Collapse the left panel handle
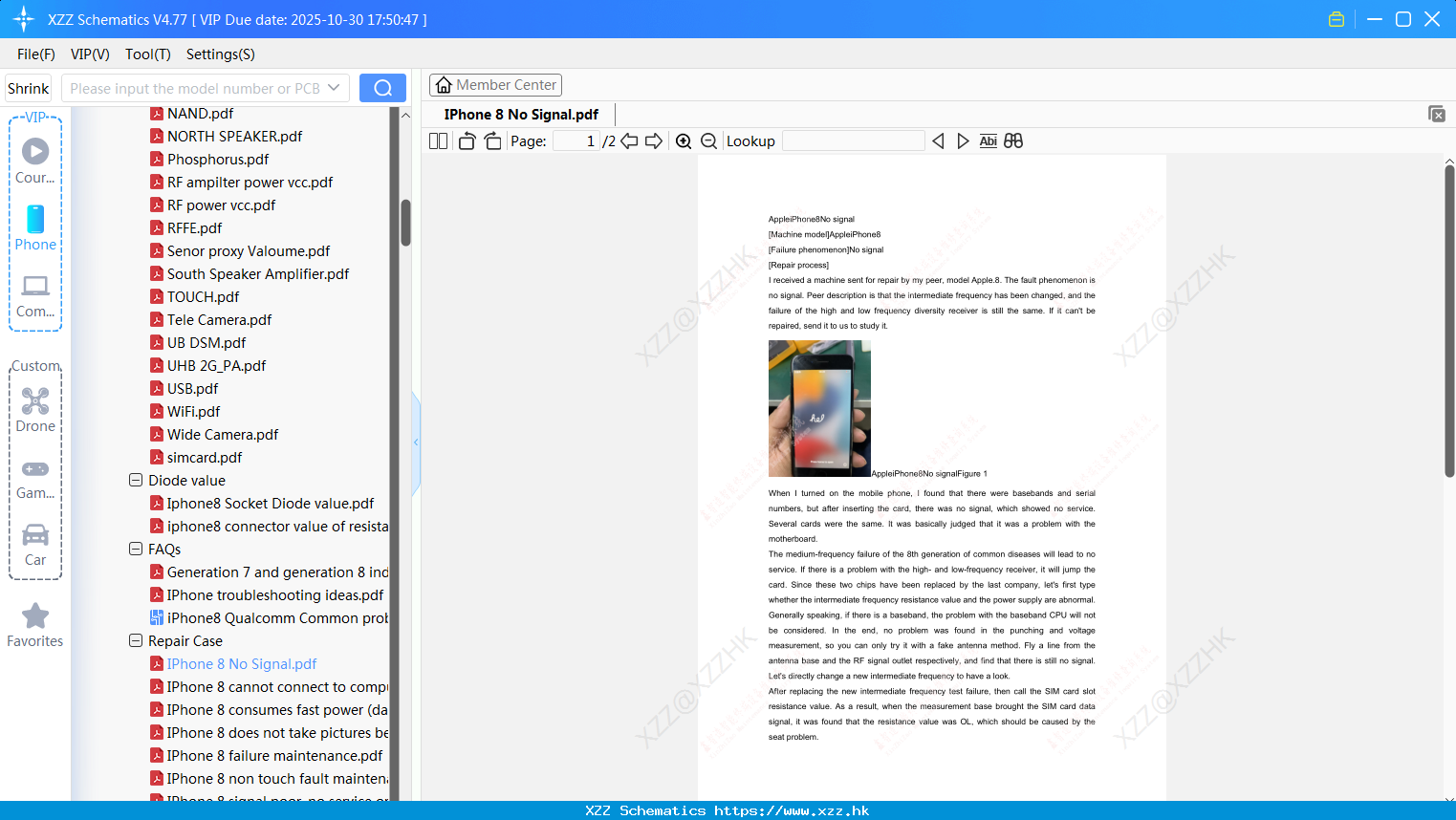This screenshot has height=820, width=1456. pyautogui.click(x=416, y=442)
